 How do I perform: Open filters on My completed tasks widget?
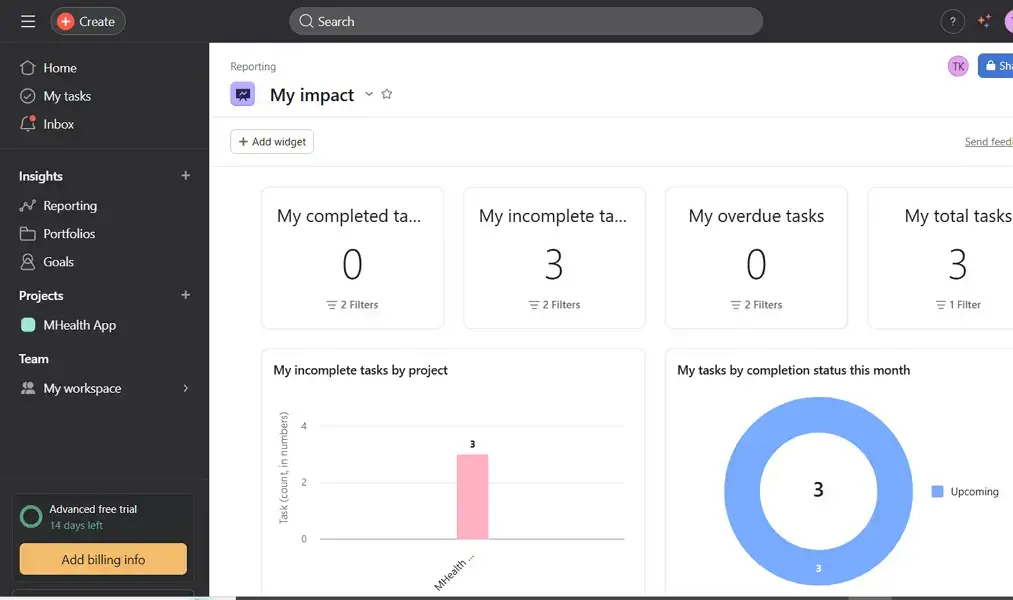[352, 304]
